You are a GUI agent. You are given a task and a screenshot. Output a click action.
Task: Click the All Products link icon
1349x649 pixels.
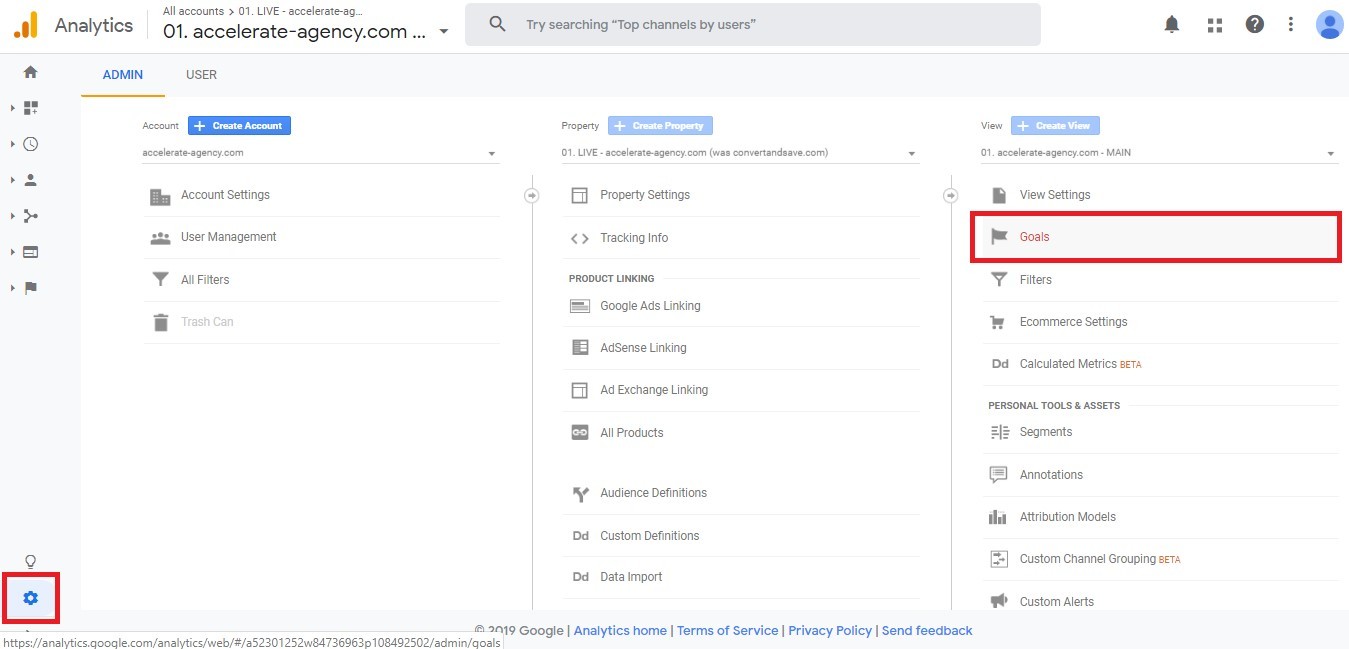pos(579,433)
